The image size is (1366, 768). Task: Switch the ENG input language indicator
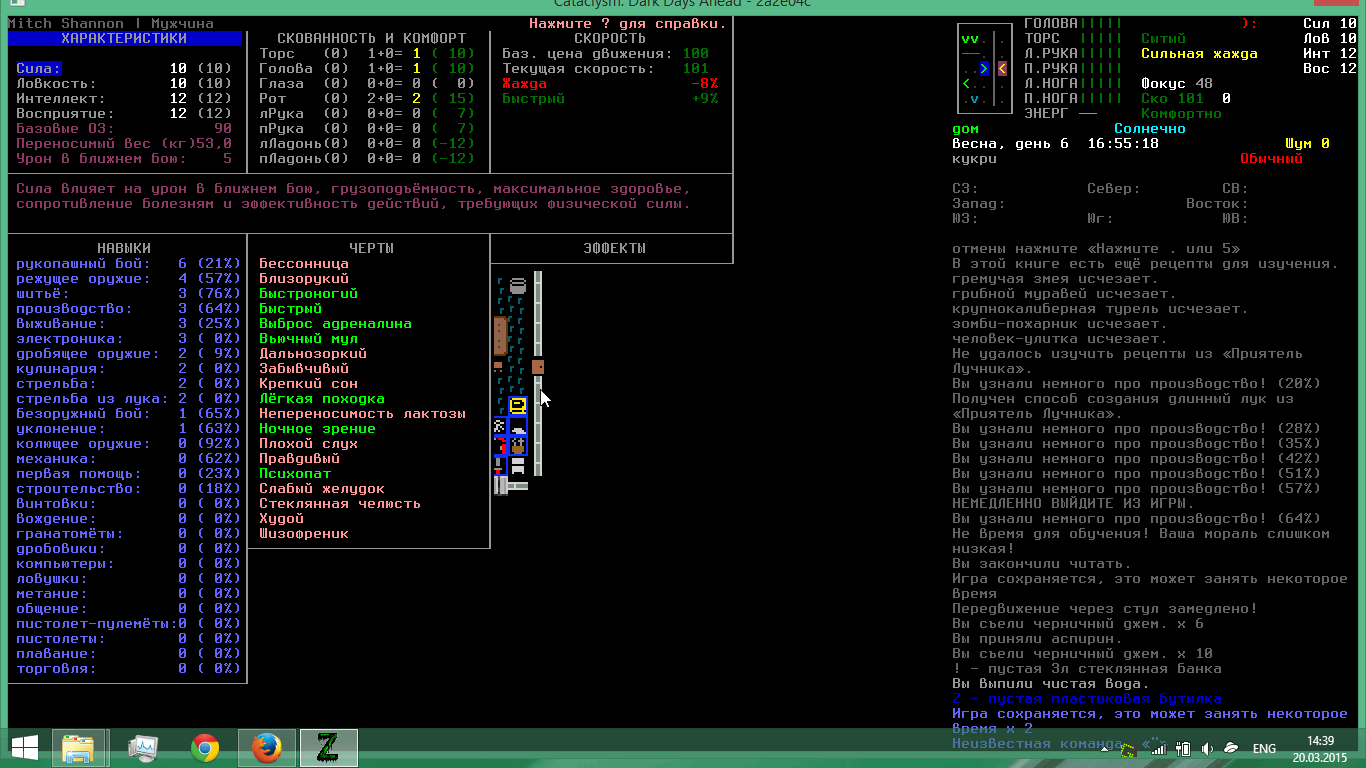[x=1264, y=748]
